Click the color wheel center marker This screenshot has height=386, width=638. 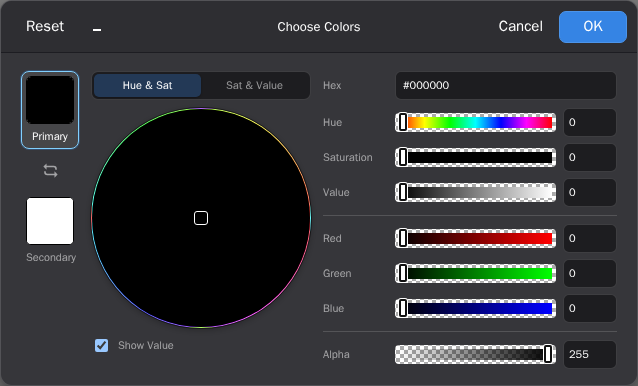click(x=201, y=218)
